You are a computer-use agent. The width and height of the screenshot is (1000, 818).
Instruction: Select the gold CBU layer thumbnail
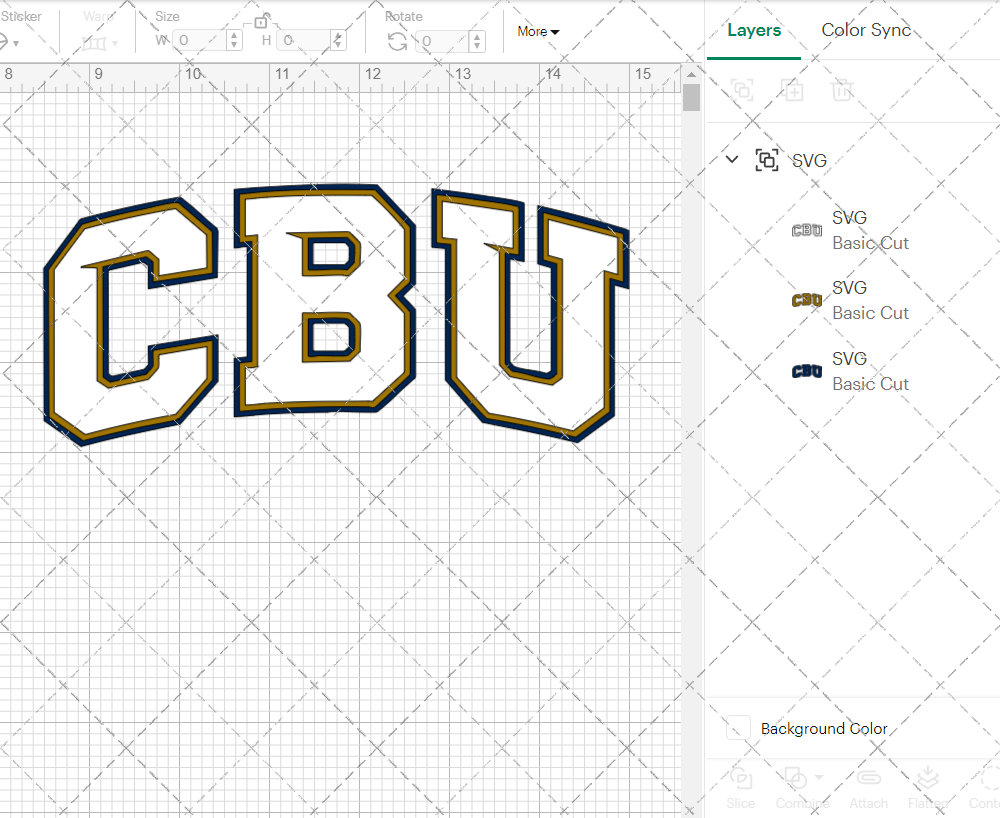806,299
